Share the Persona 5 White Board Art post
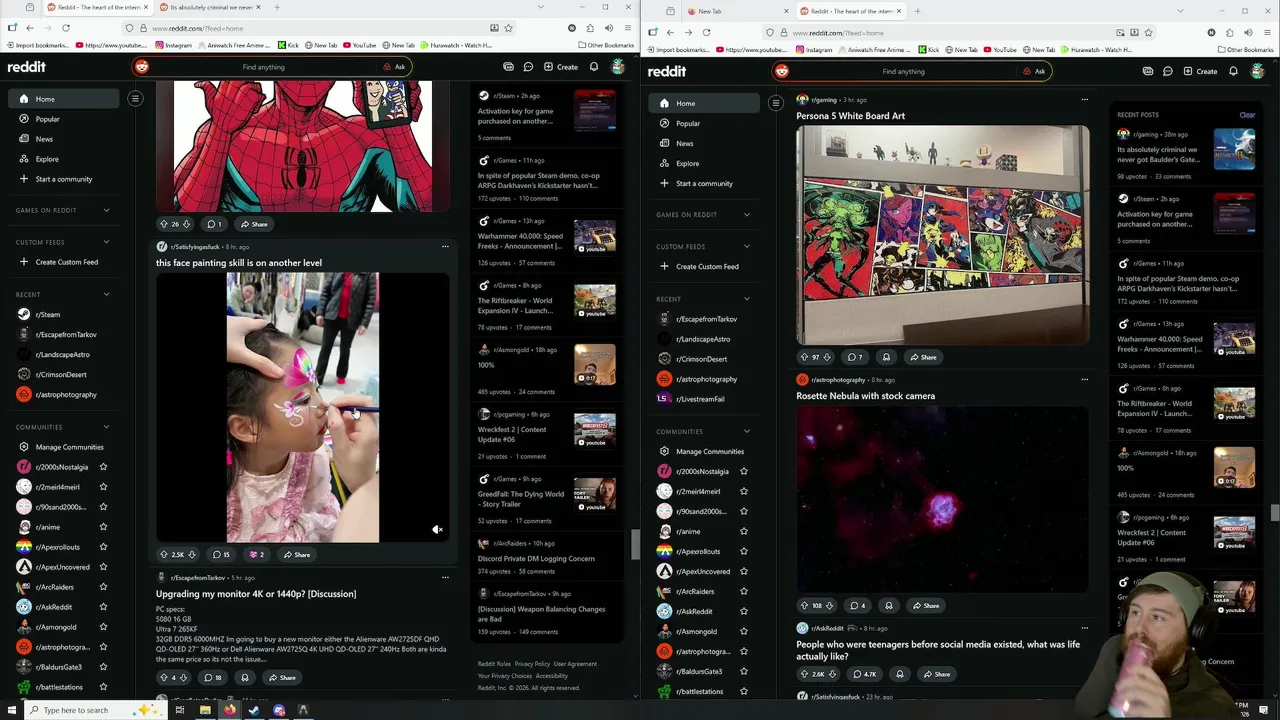This screenshot has height=720, width=1280. 922,357
